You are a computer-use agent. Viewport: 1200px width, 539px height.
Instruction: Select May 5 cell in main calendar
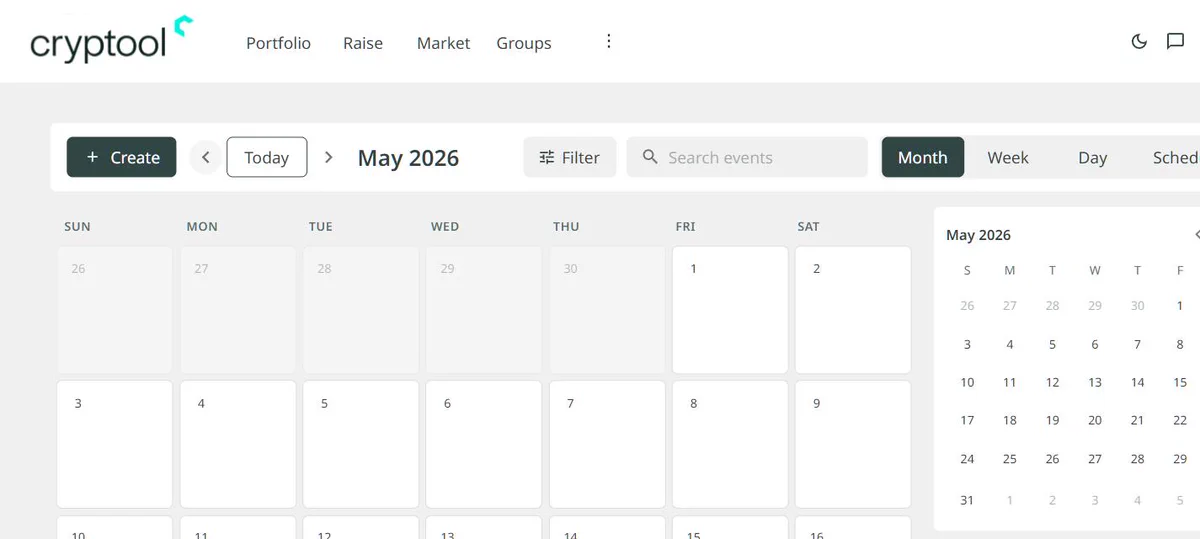tap(361, 444)
